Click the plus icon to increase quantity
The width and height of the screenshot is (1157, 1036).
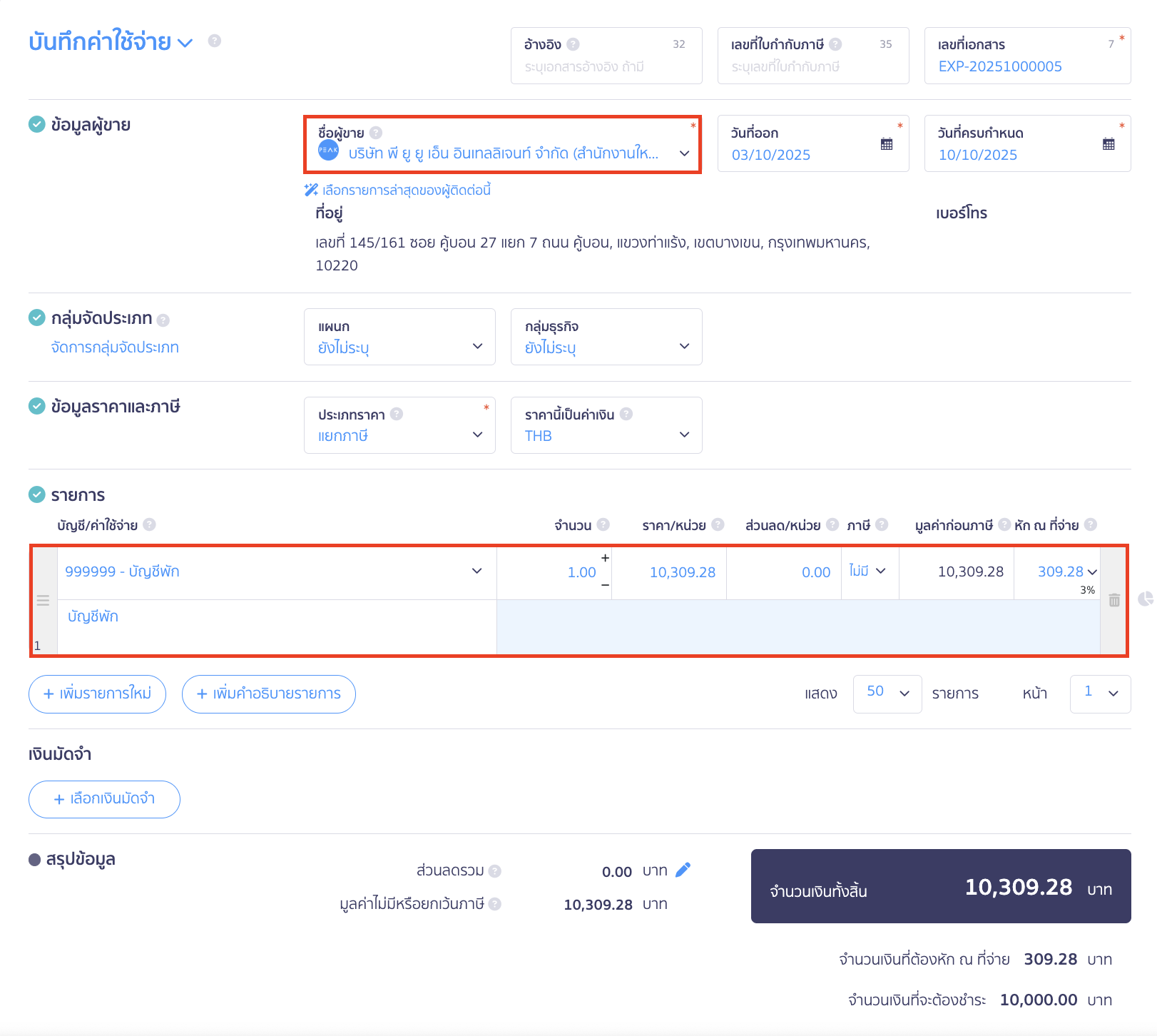[605, 558]
